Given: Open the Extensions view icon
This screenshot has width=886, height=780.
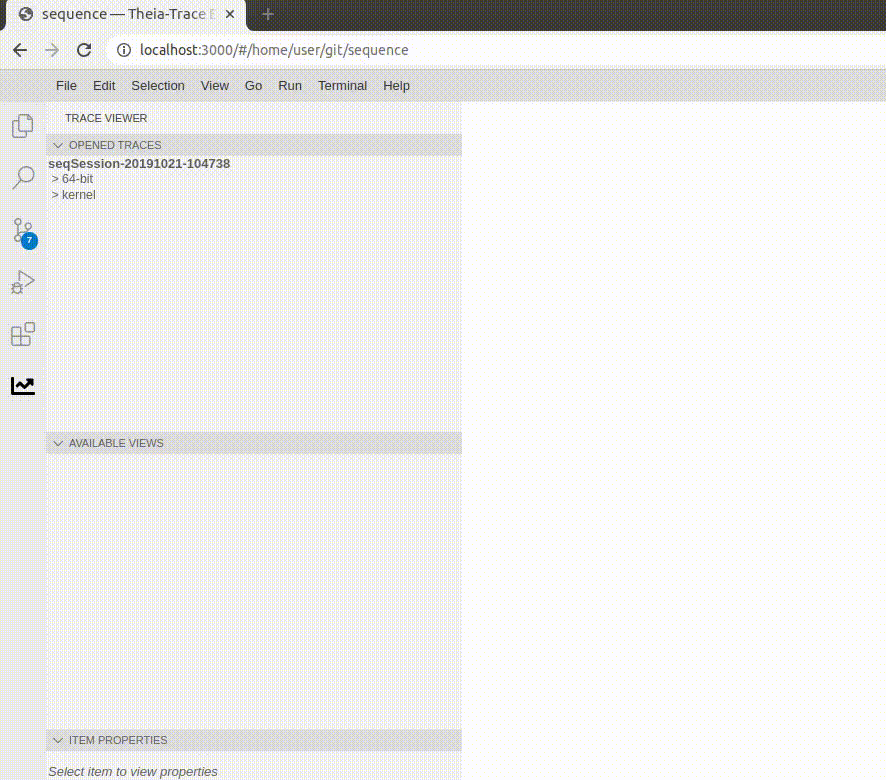Looking at the screenshot, I should click(x=22, y=333).
